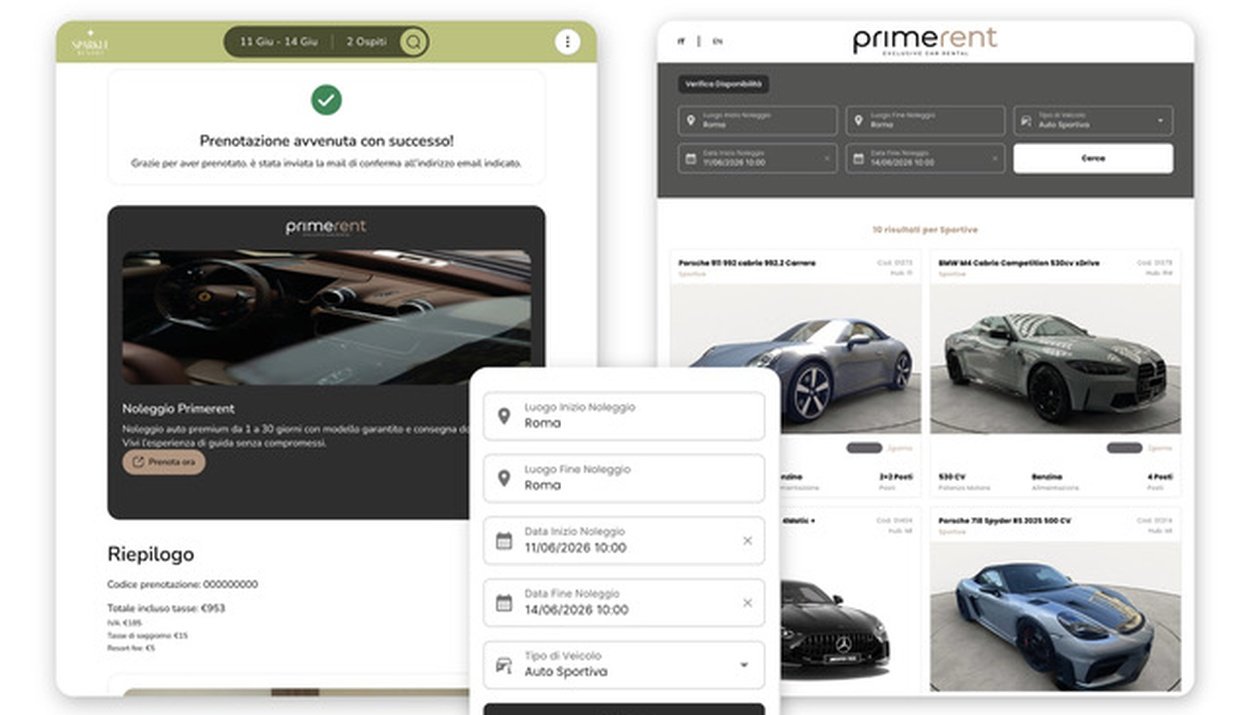This screenshot has height=715, width=1250.
Task: Click the Noleggio Primerent heading
Action: [178, 408]
